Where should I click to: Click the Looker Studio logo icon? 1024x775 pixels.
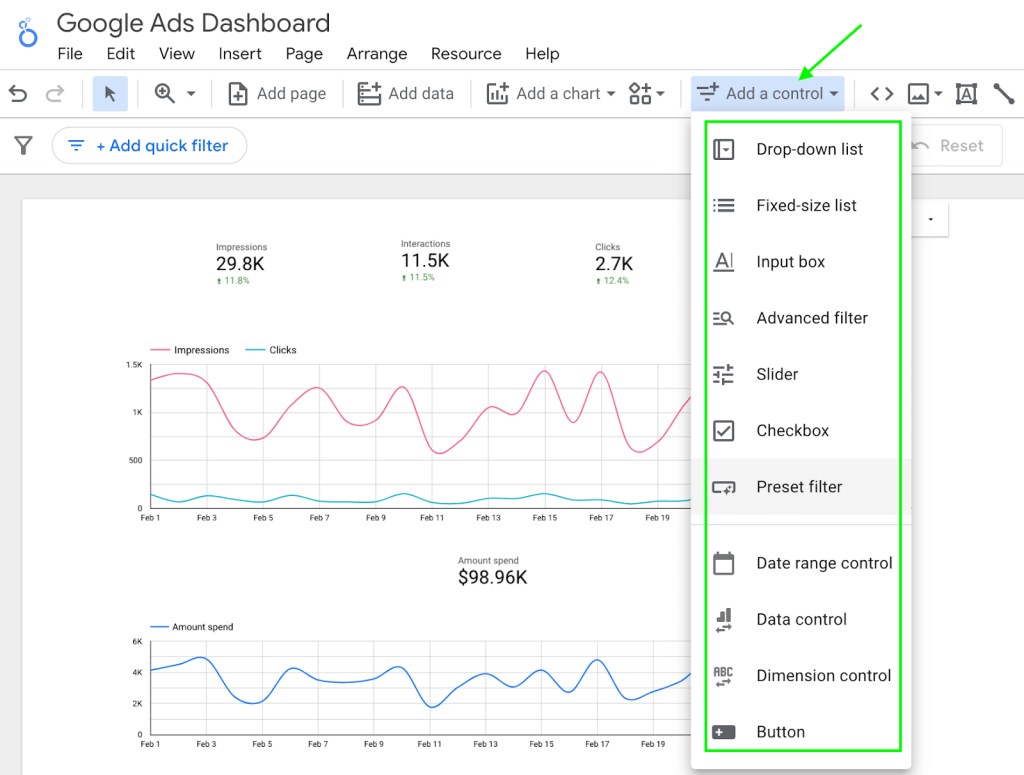pyautogui.click(x=27, y=33)
